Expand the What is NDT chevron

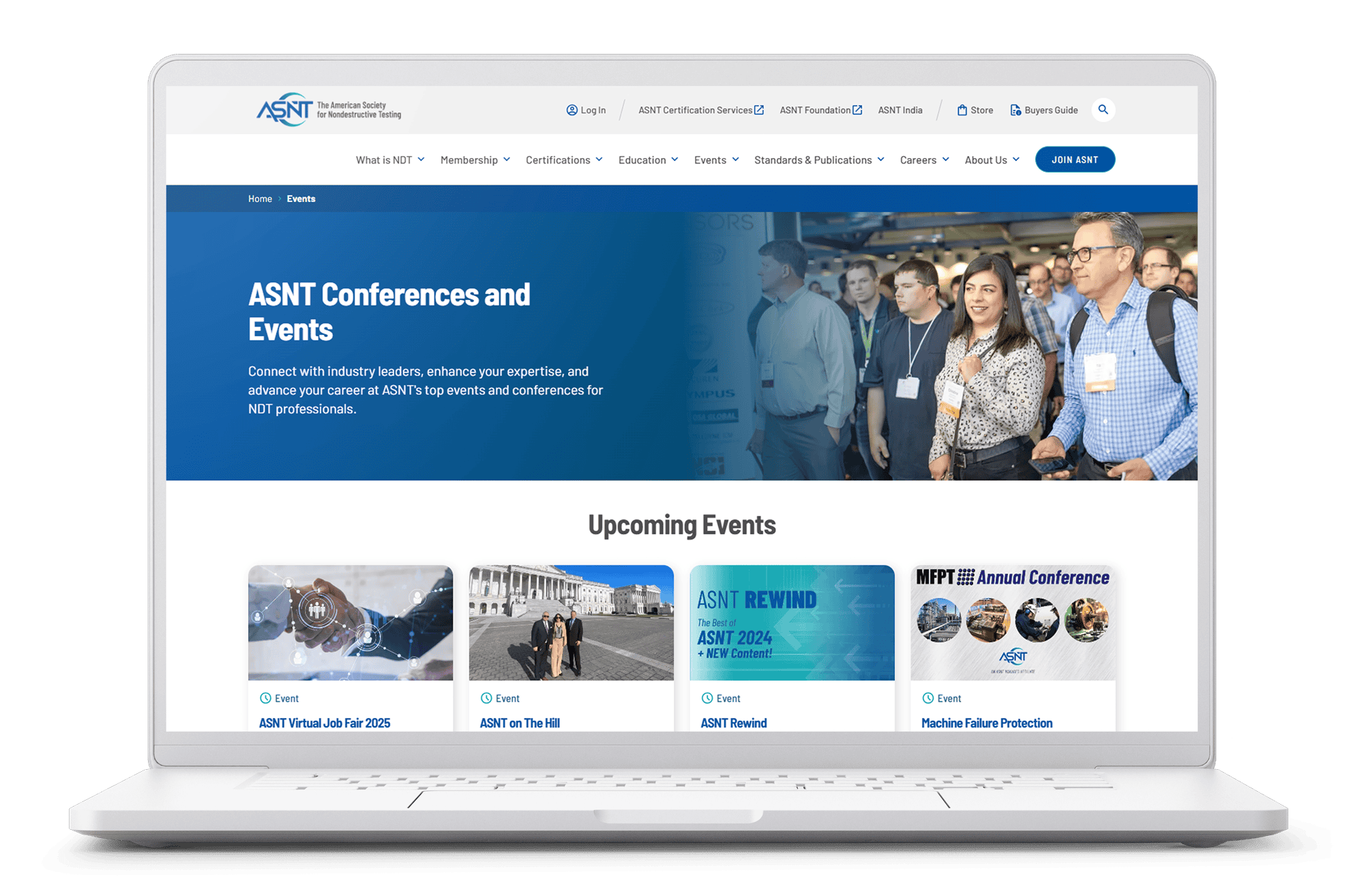[x=421, y=160]
